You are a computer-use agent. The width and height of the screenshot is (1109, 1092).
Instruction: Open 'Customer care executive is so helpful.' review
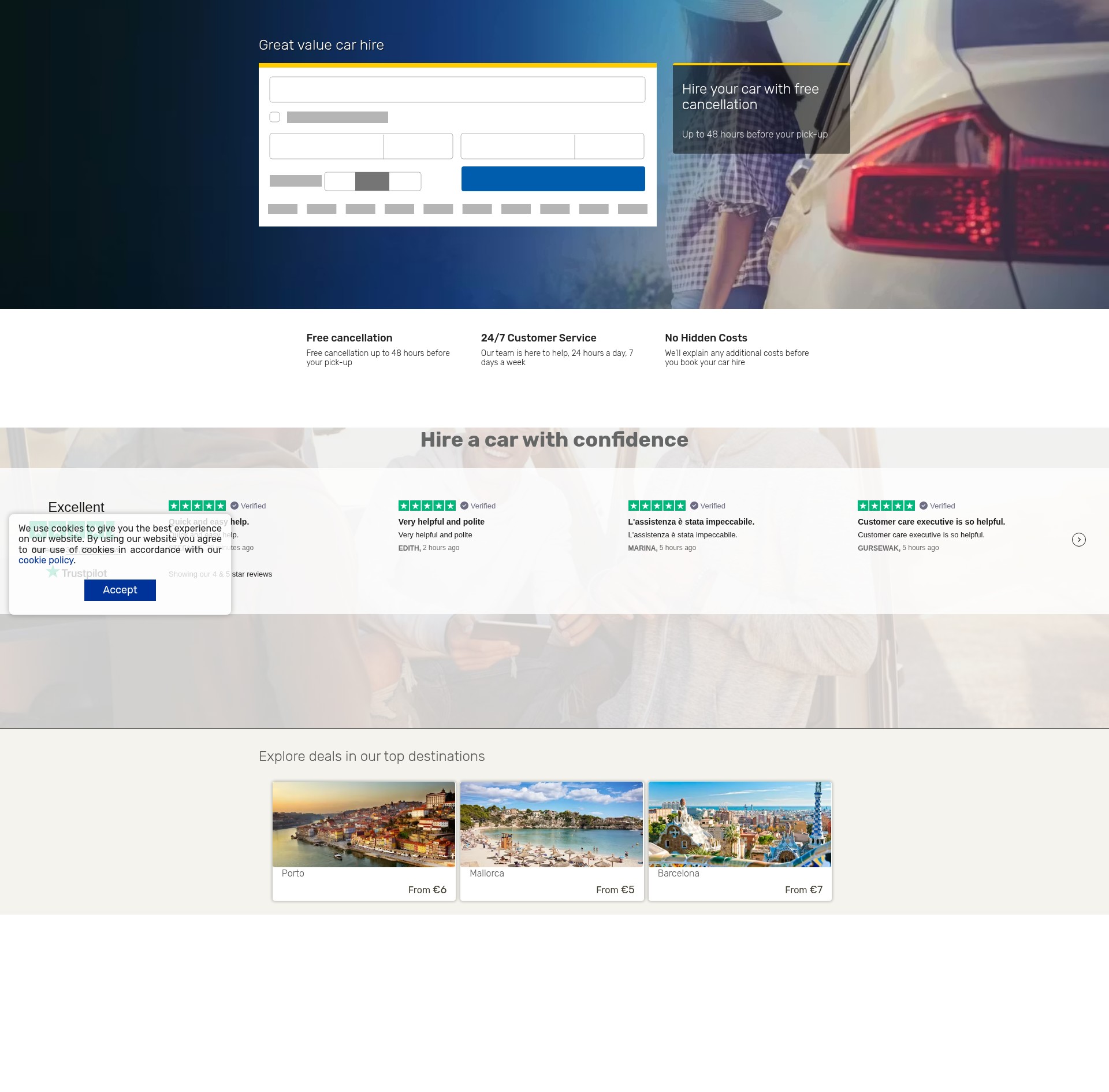pyautogui.click(x=931, y=522)
